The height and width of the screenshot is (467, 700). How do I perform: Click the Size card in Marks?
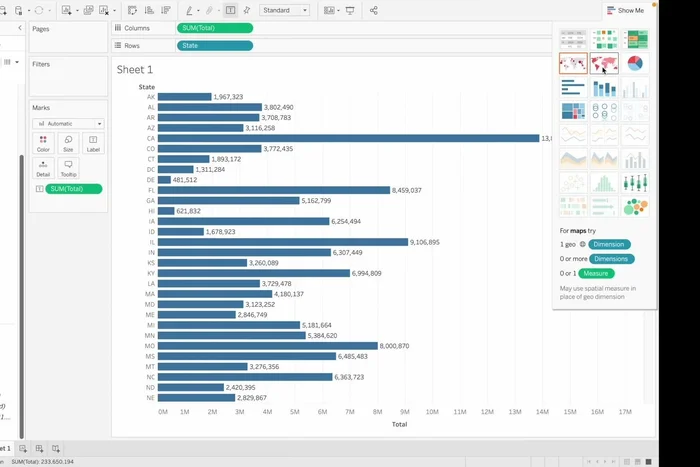click(68, 143)
